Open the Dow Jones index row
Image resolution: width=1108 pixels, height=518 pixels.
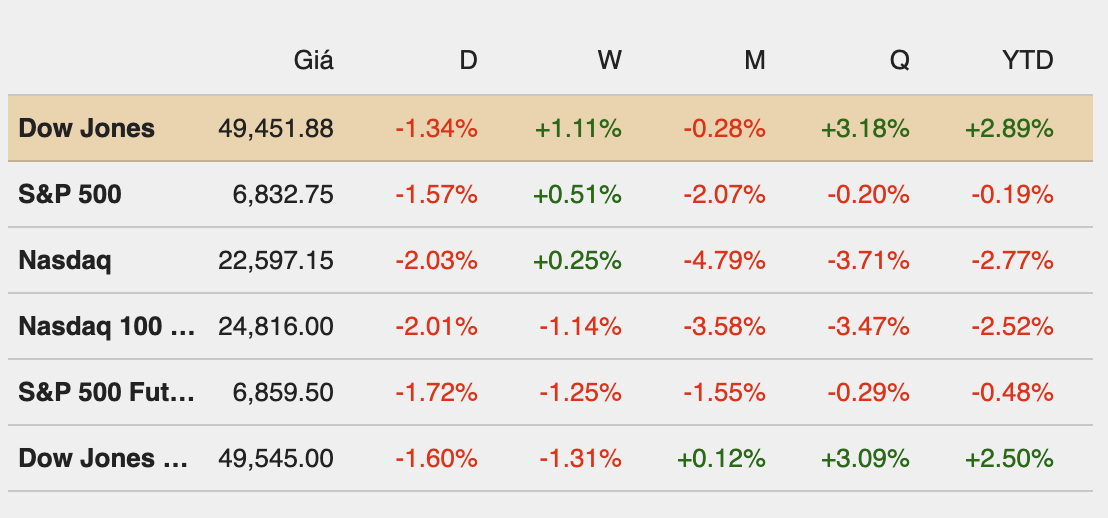point(87,128)
